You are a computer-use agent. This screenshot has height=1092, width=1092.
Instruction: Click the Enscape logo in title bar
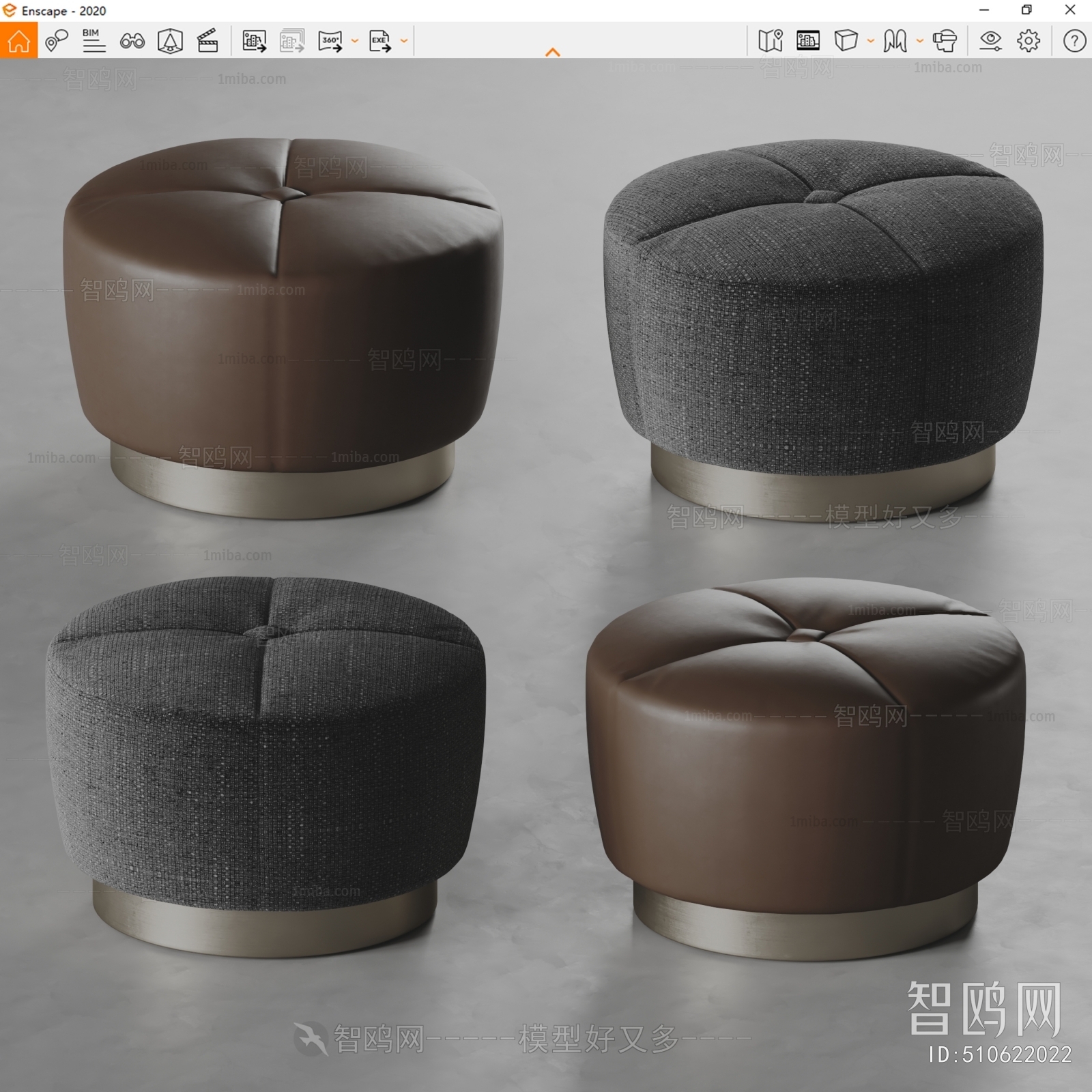pos(9,10)
